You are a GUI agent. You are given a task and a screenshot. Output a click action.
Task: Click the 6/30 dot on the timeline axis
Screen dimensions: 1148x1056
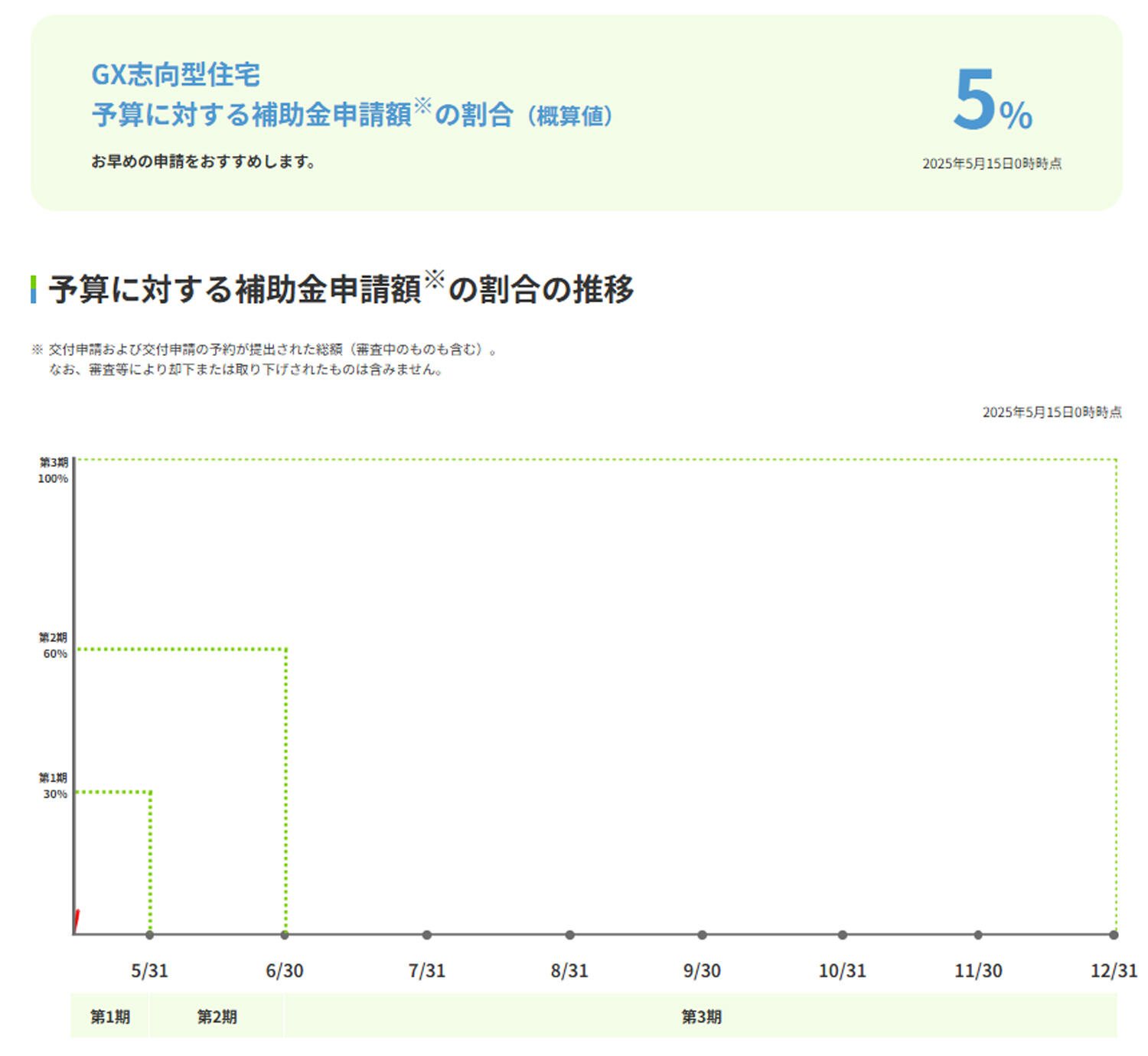285,934
